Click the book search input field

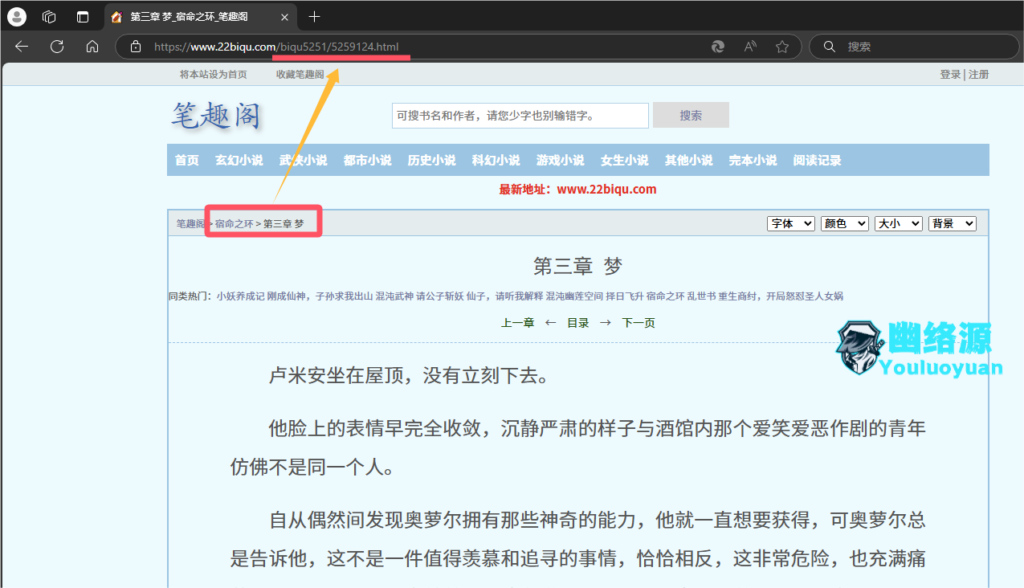[520, 115]
